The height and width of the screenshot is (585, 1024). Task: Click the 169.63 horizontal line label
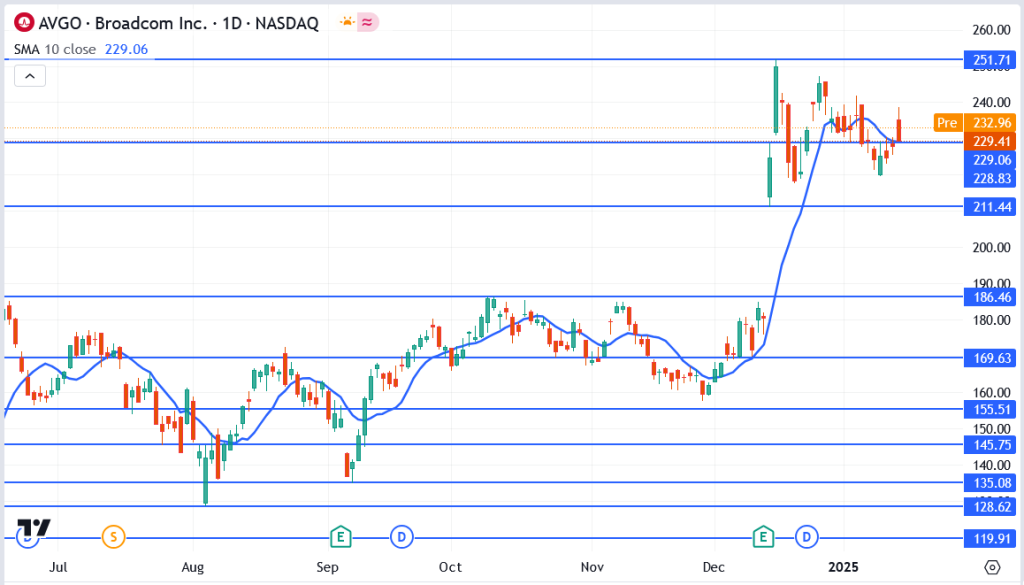pos(990,357)
